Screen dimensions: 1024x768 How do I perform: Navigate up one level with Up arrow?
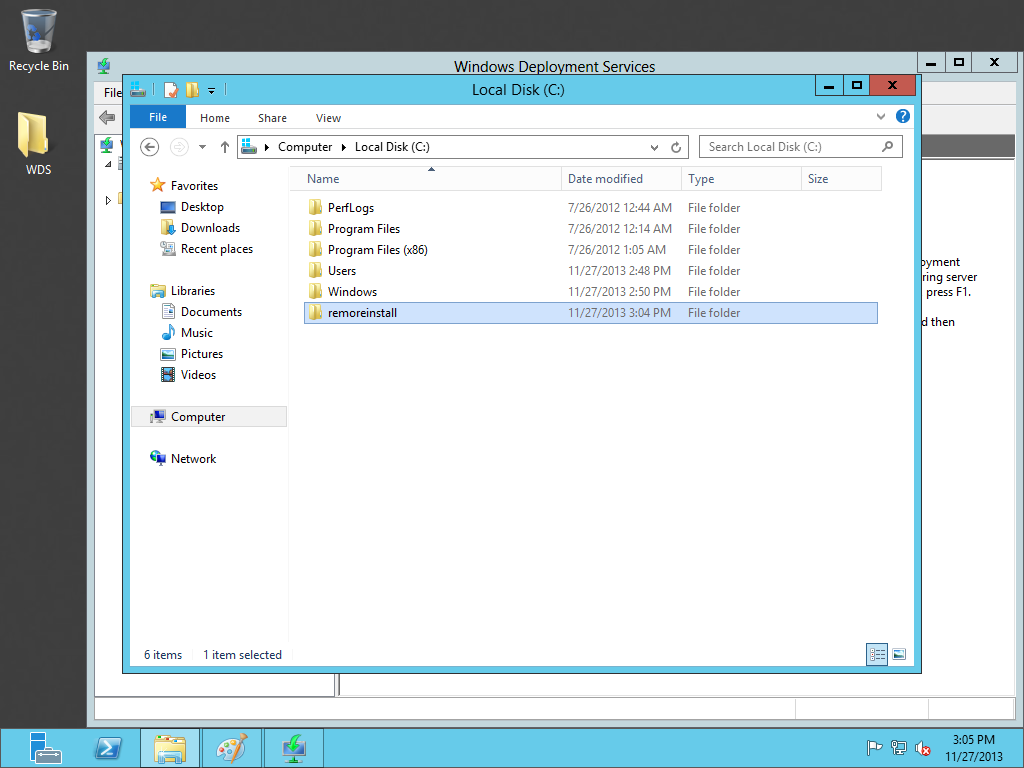coord(225,147)
